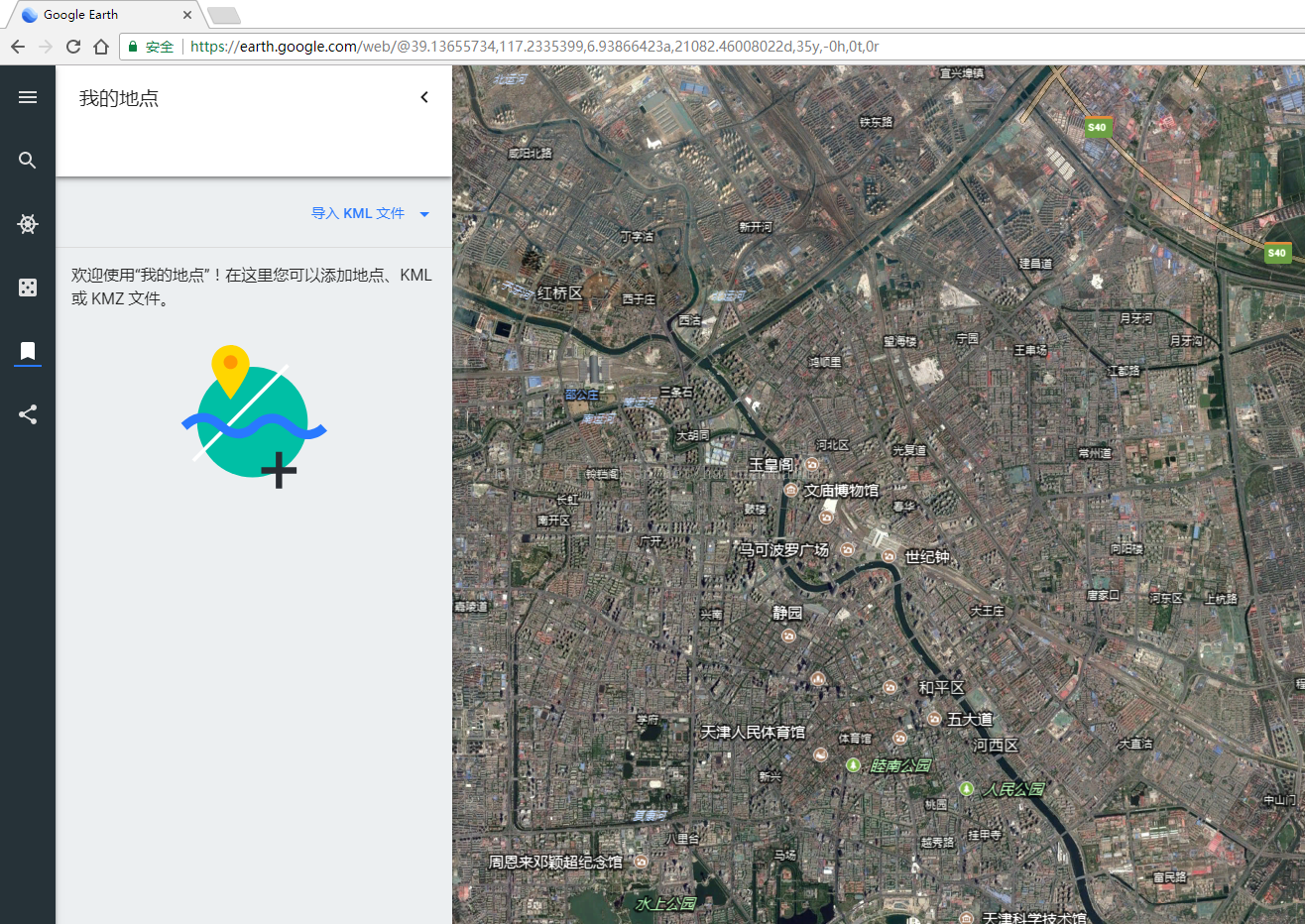Click the 挂甲寺 map label

(985, 835)
